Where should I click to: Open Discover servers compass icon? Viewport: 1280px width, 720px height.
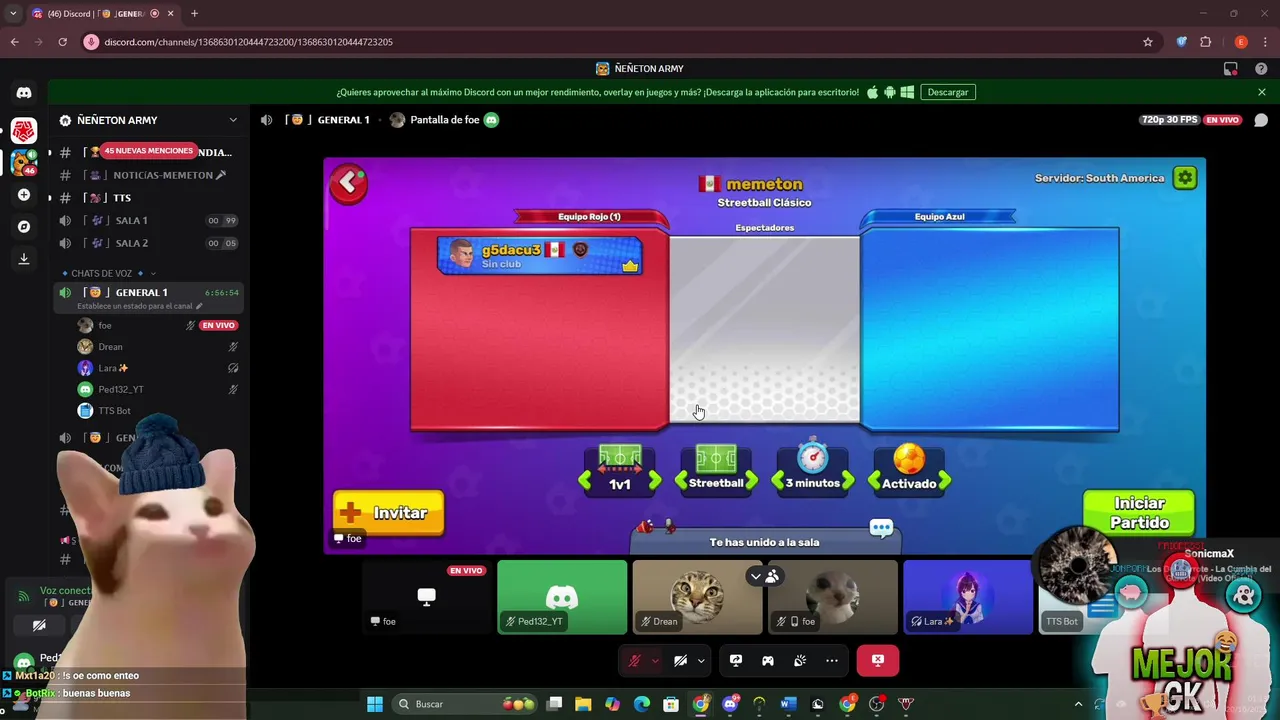click(24, 227)
